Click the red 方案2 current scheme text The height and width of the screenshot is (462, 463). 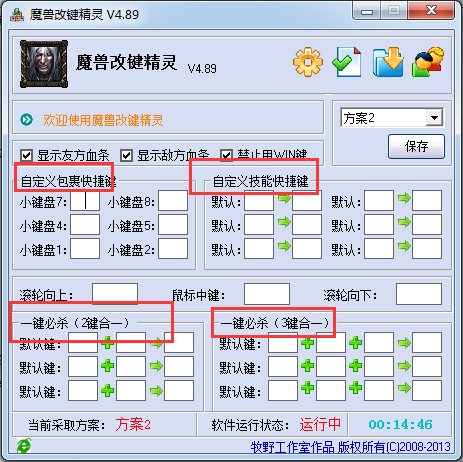click(x=133, y=424)
